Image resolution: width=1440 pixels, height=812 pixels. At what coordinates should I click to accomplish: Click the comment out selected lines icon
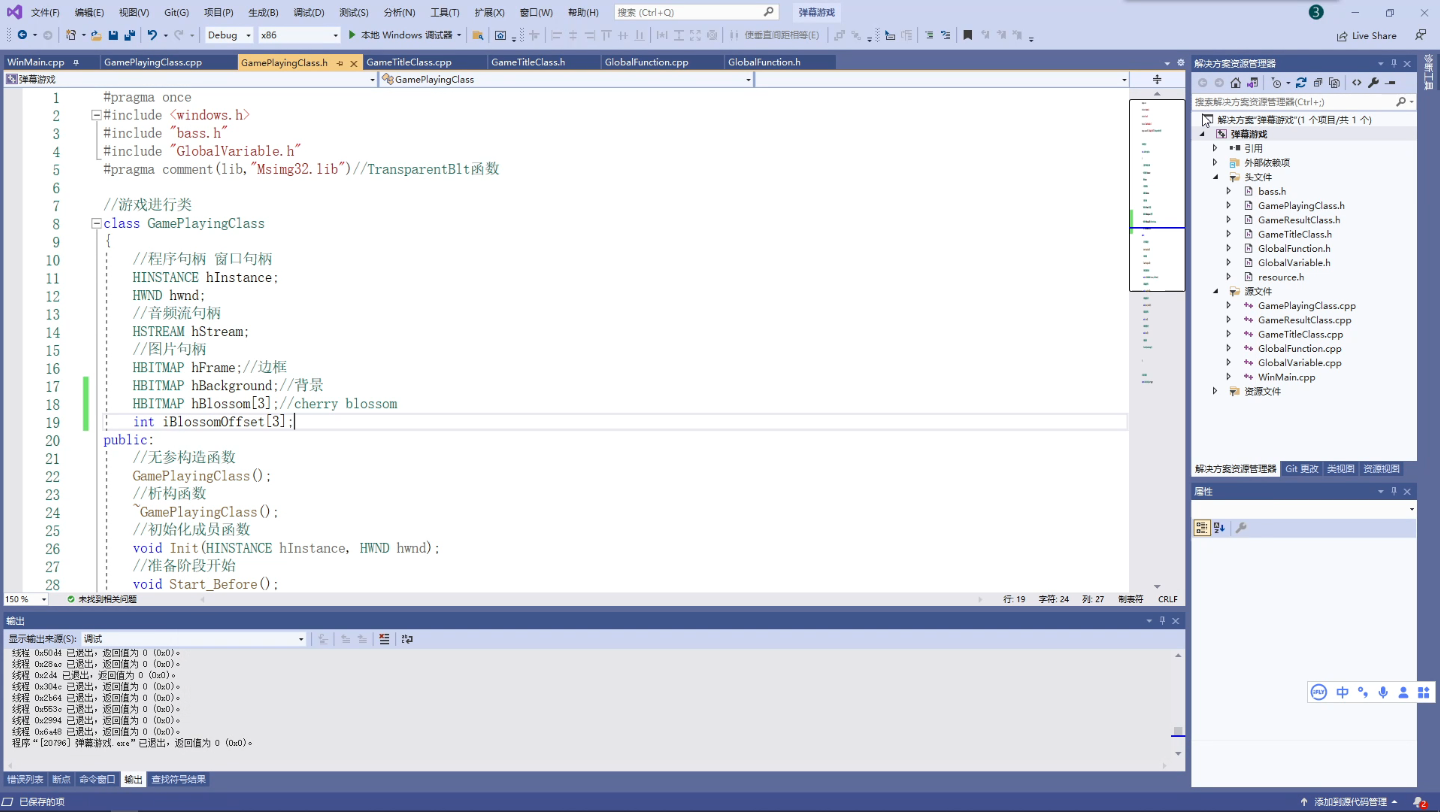[929, 35]
